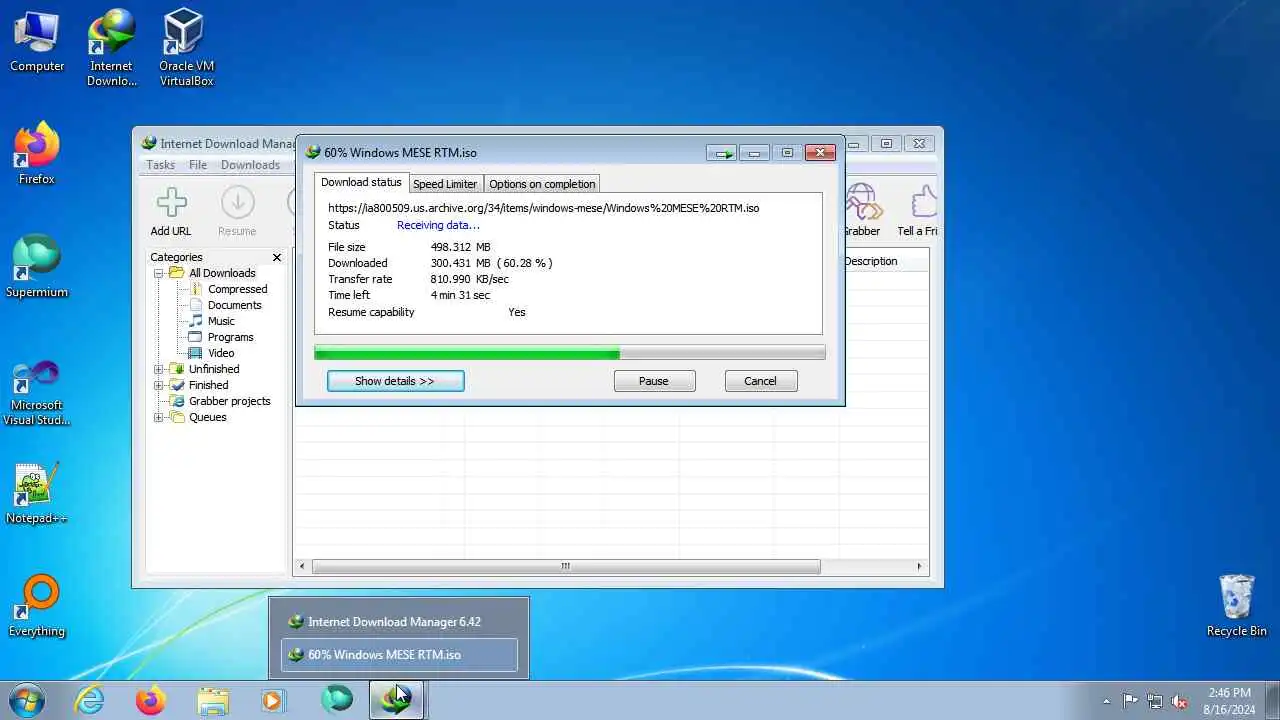Image resolution: width=1280 pixels, height=720 pixels.
Task: Select the Everything desktop shortcut
Action: [37, 606]
